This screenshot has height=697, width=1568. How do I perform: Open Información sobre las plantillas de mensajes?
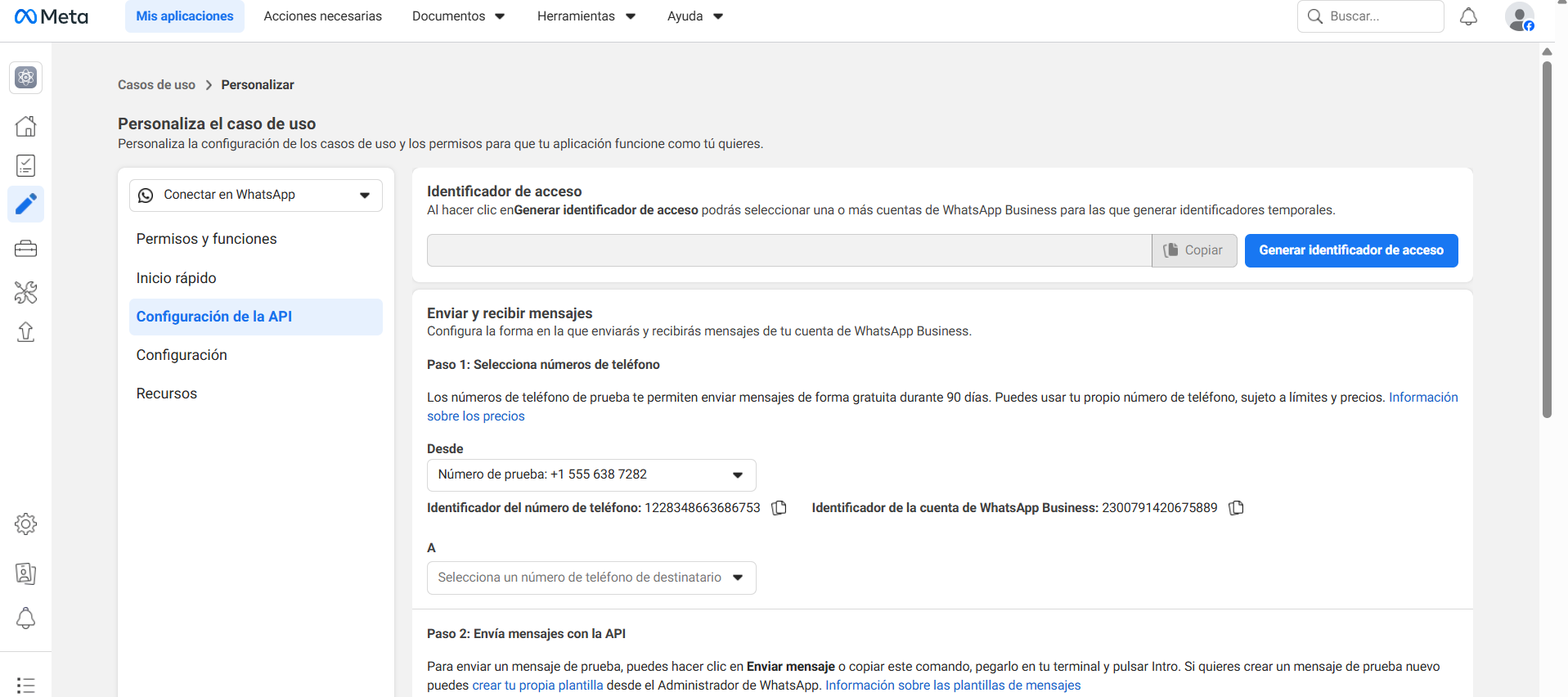(953, 686)
